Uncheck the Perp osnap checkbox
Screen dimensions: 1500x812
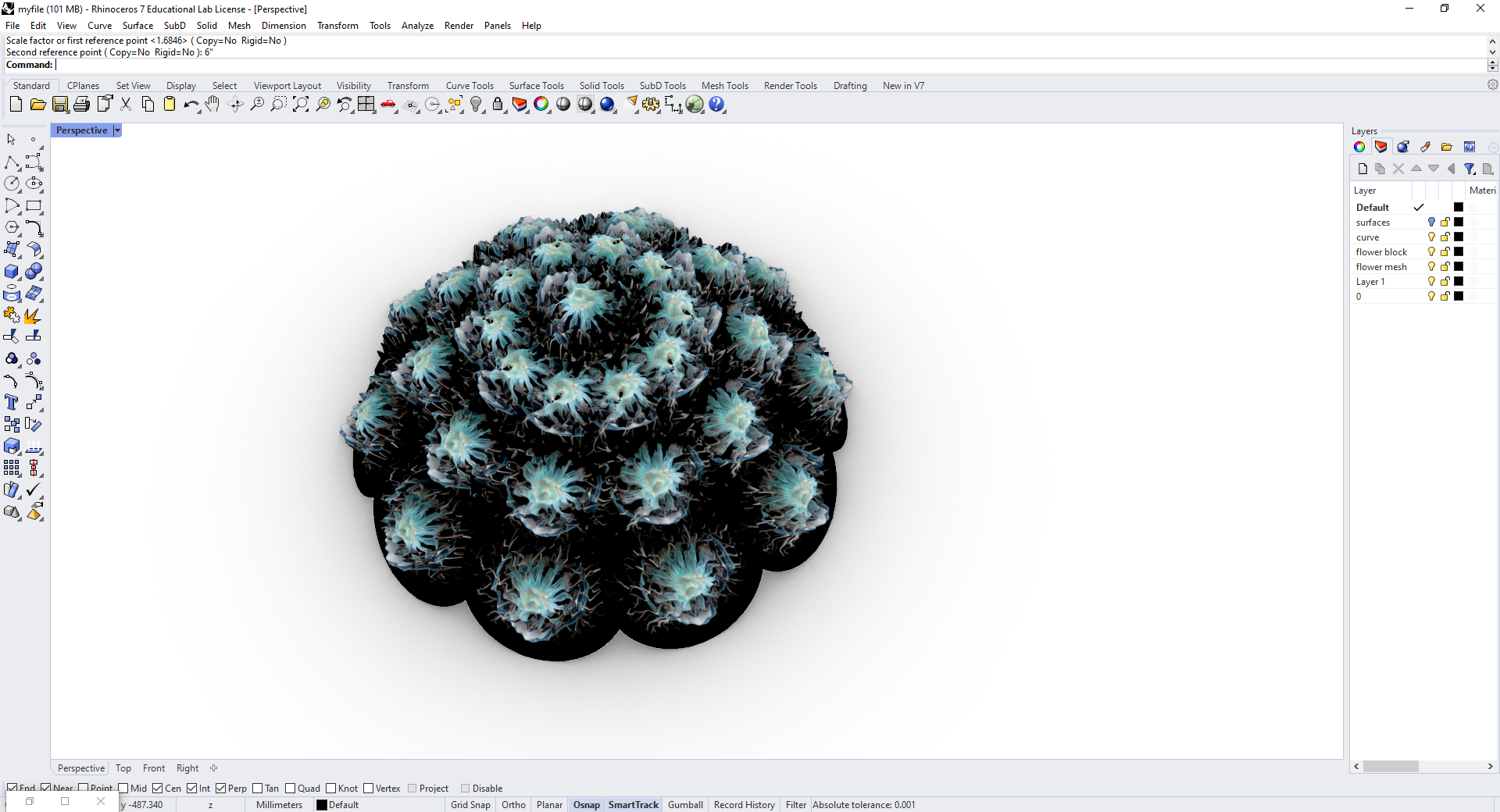pyautogui.click(x=221, y=789)
